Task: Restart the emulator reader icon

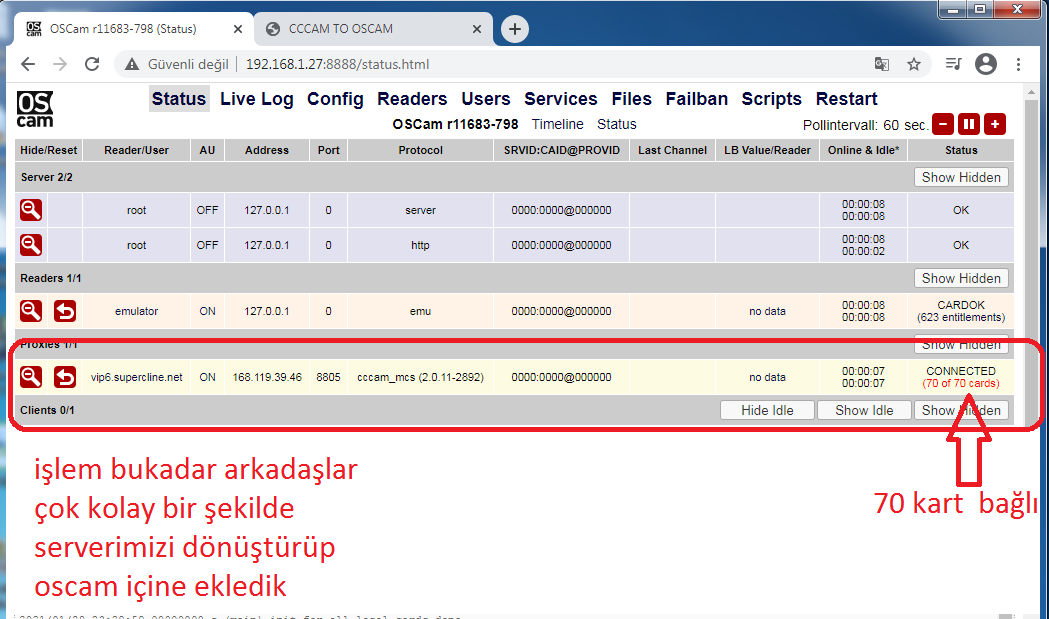Action: tap(65, 311)
